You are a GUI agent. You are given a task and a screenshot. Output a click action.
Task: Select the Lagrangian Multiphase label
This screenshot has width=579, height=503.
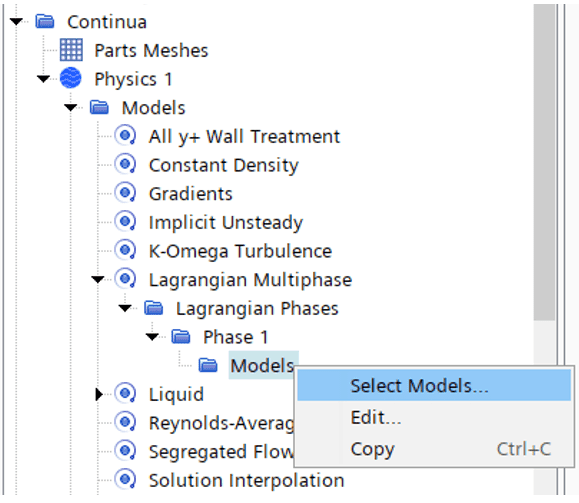point(250,280)
